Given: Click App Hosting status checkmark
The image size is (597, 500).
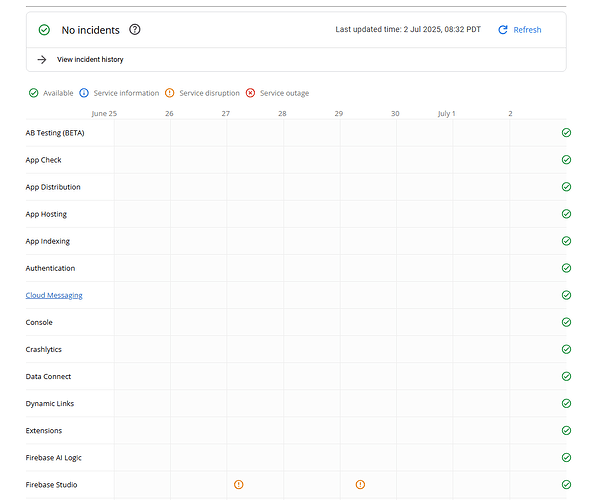Looking at the screenshot, I should click(x=566, y=214).
